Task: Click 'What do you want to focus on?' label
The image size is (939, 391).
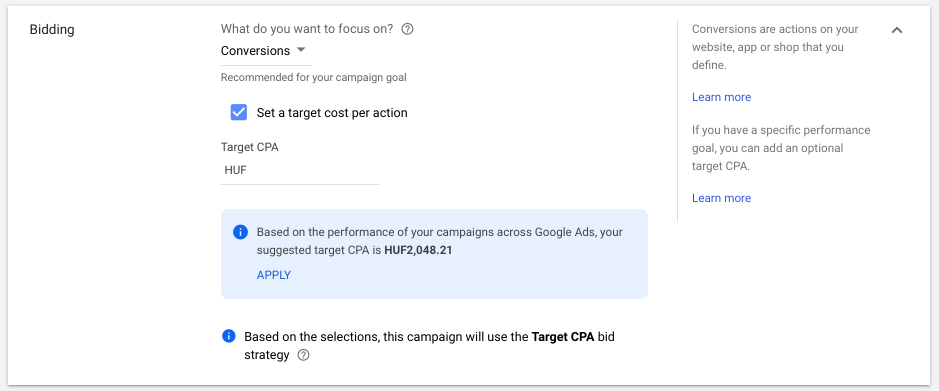Action: coord(307,29)
